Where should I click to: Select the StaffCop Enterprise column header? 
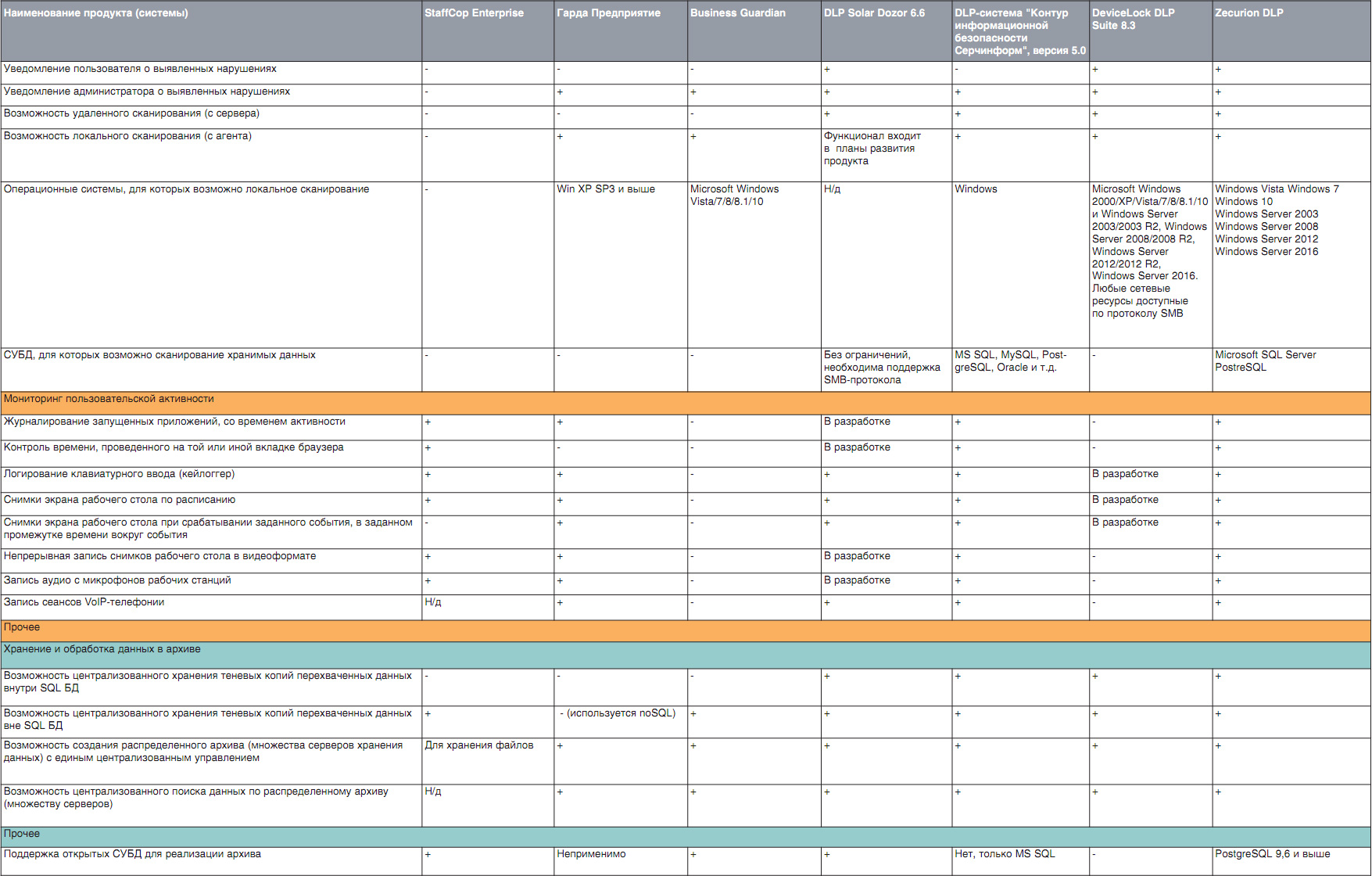click(488, 31)
